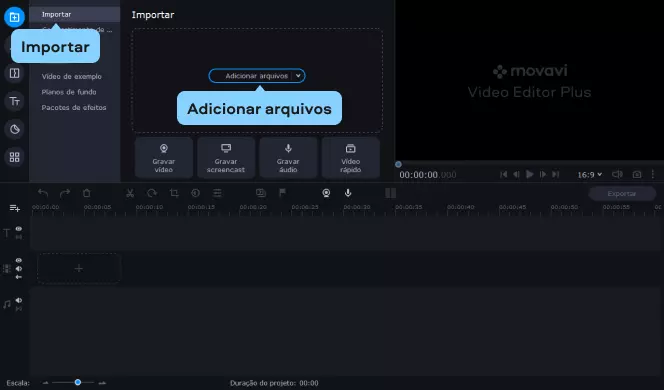The width and height of the screenshot is (664, 390).
Task: Click the Crop tool in toolbar
Action: point(174,193)
